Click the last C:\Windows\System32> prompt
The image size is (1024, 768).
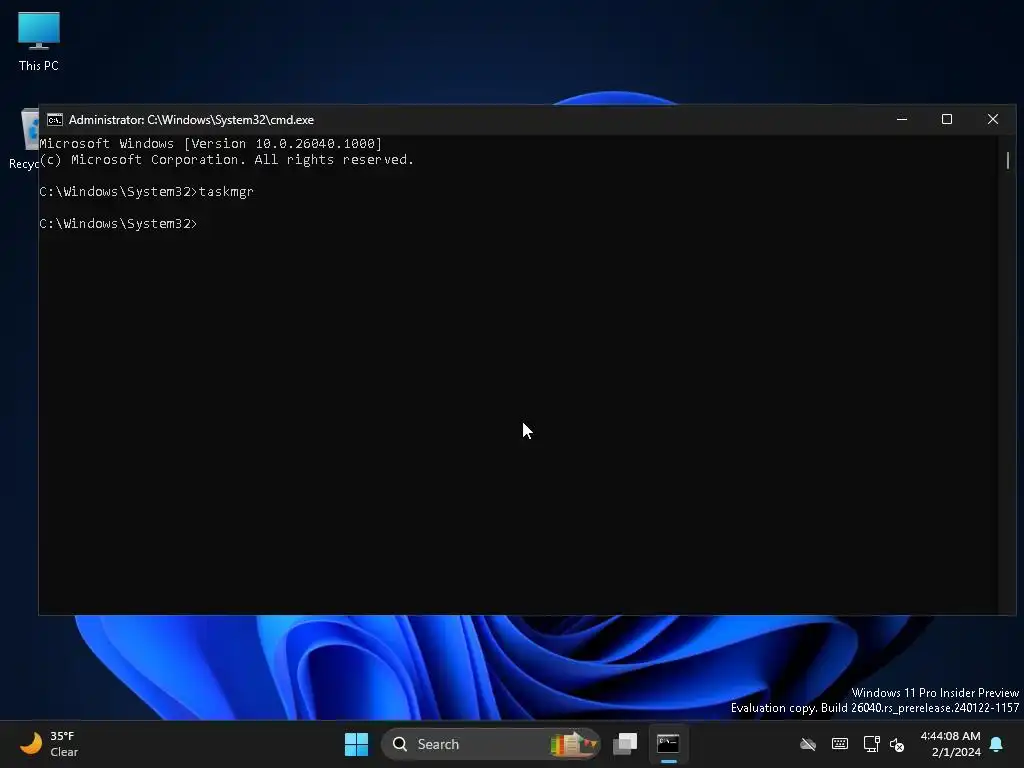(118, 223)
